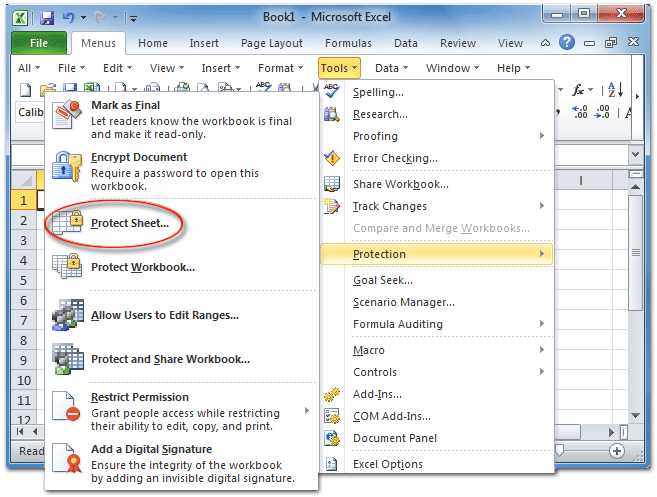Click the Share Workbook icon

[x=333, y=184]
